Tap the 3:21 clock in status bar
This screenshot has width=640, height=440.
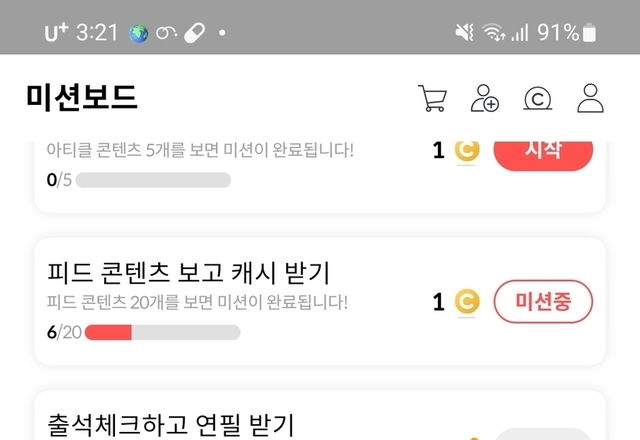click(x=97, y=33)
